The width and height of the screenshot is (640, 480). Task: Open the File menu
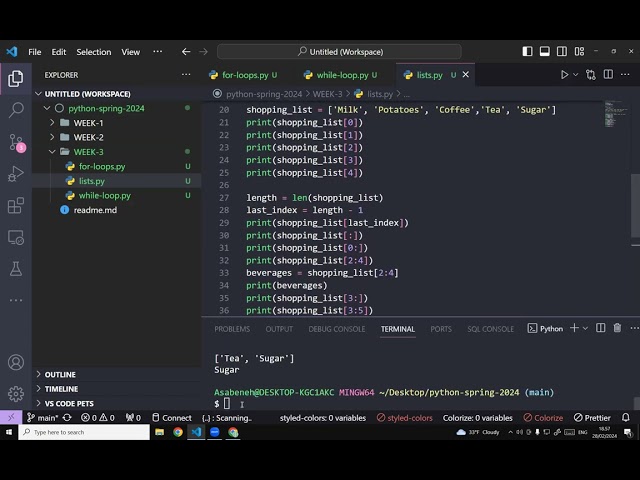[34, 52]
